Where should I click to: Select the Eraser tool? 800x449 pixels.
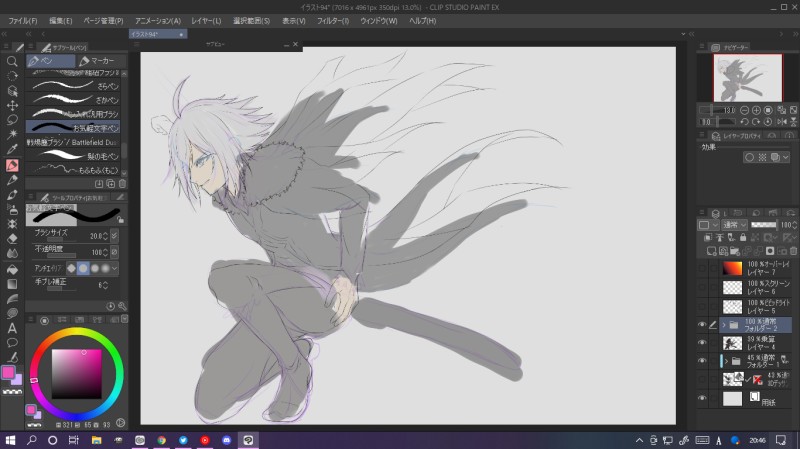point(13,239)
